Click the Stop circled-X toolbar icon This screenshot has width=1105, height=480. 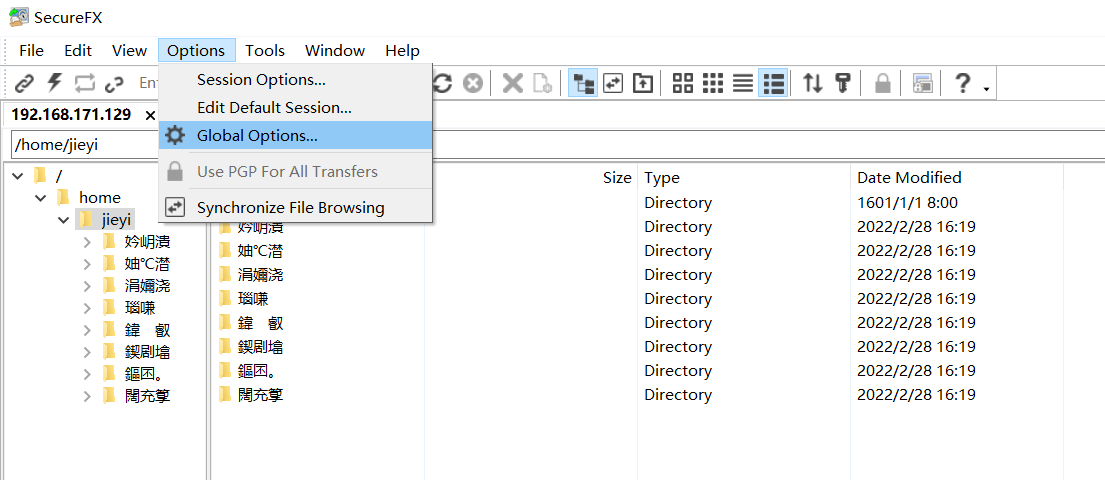pyautogui.click(x=473, y=83)
